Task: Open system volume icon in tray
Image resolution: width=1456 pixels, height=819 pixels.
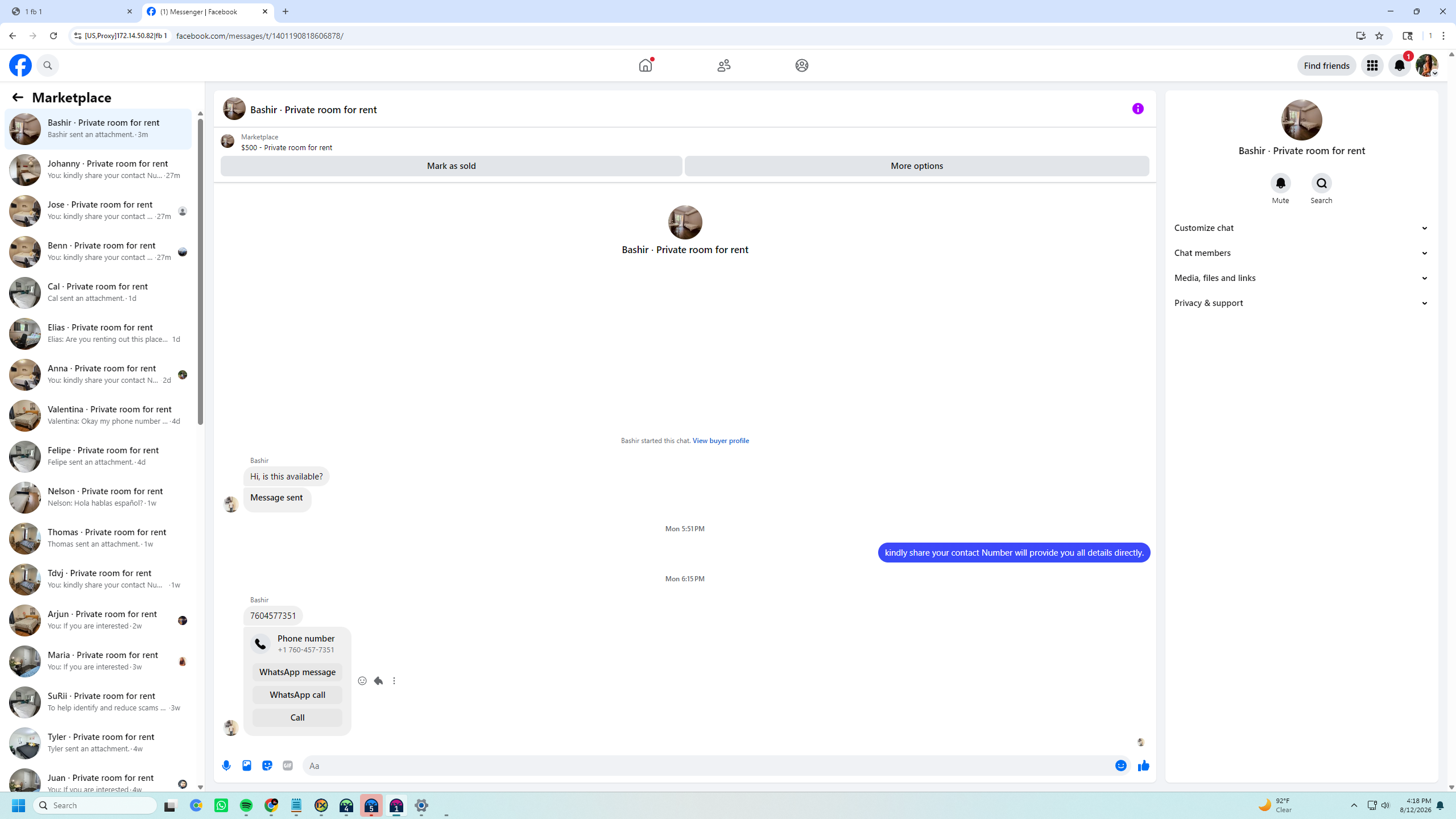Action: [x=1385, y=805]
